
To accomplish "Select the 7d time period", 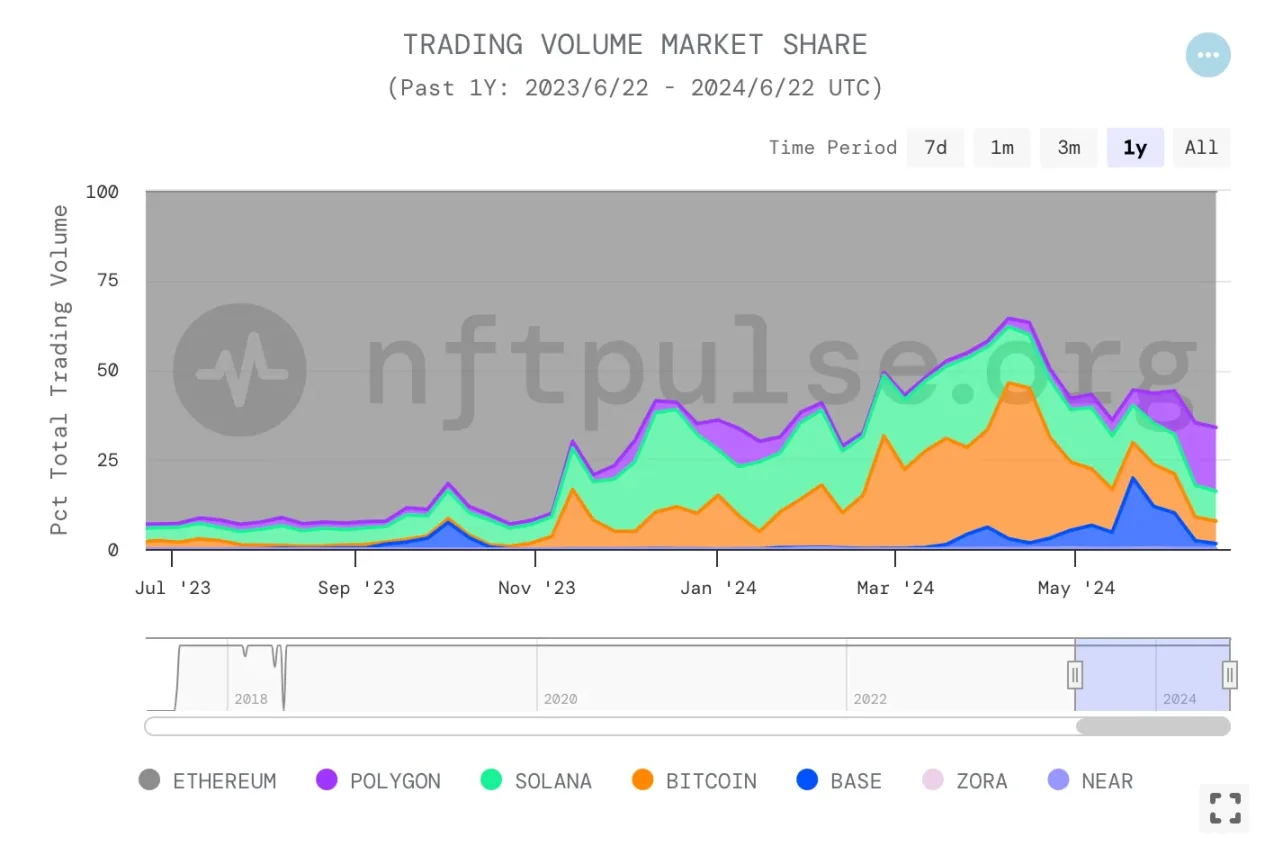I will pyautogui.click(x=935, y=148).
